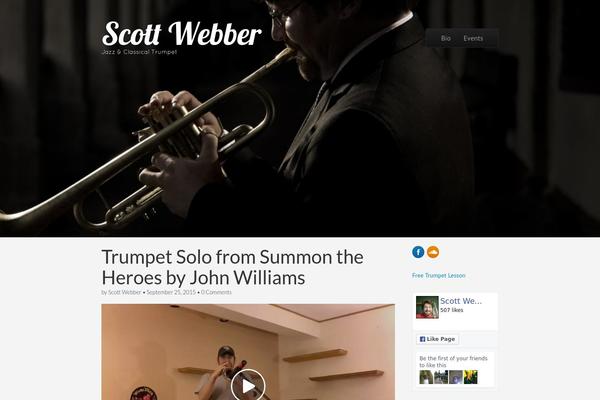Click the Facebook logo in the Like Page button
This screenshot has height=400, width=600.
pos(422,339)
